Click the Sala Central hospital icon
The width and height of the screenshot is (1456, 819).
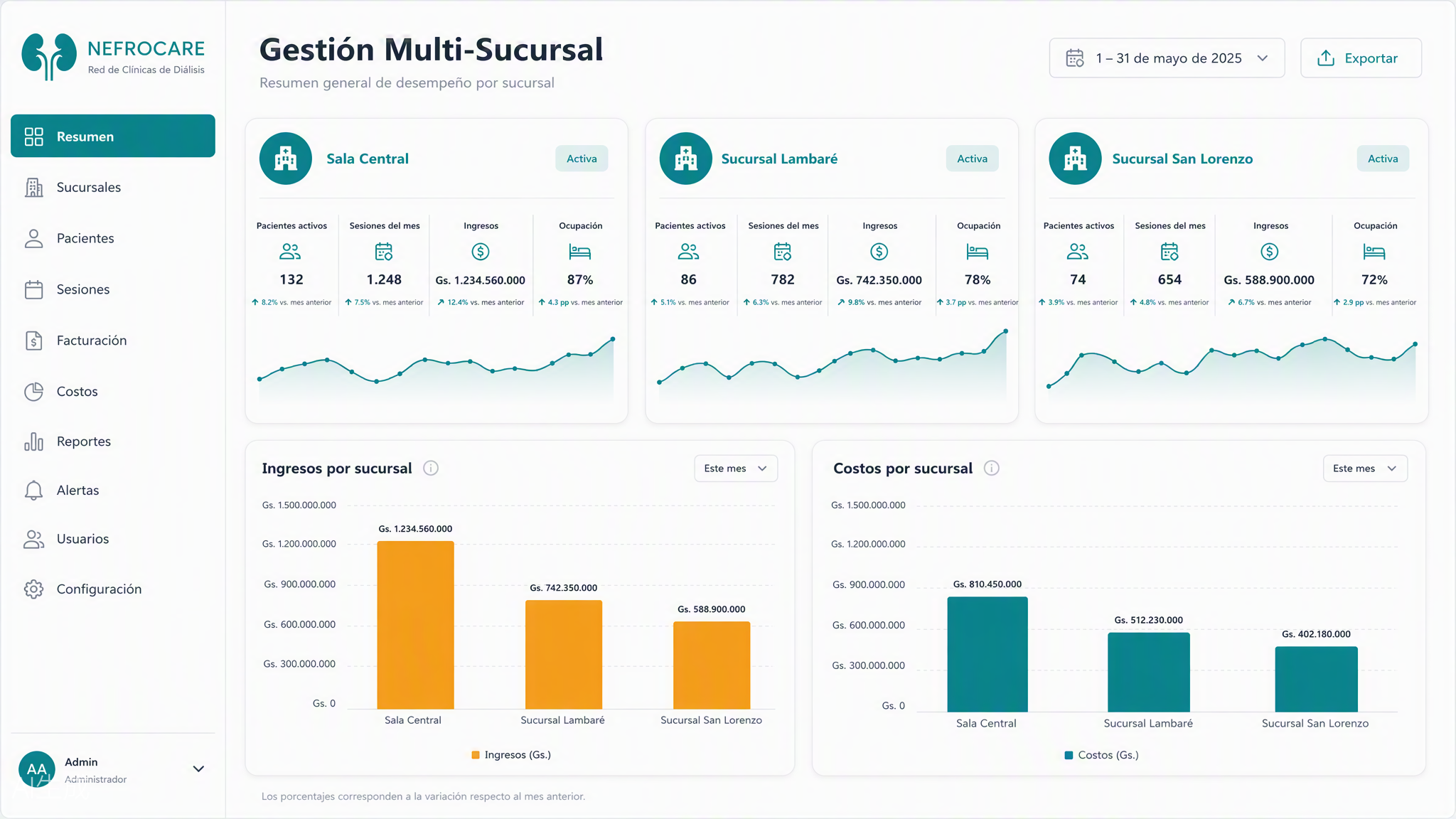[x=286, y=159]
